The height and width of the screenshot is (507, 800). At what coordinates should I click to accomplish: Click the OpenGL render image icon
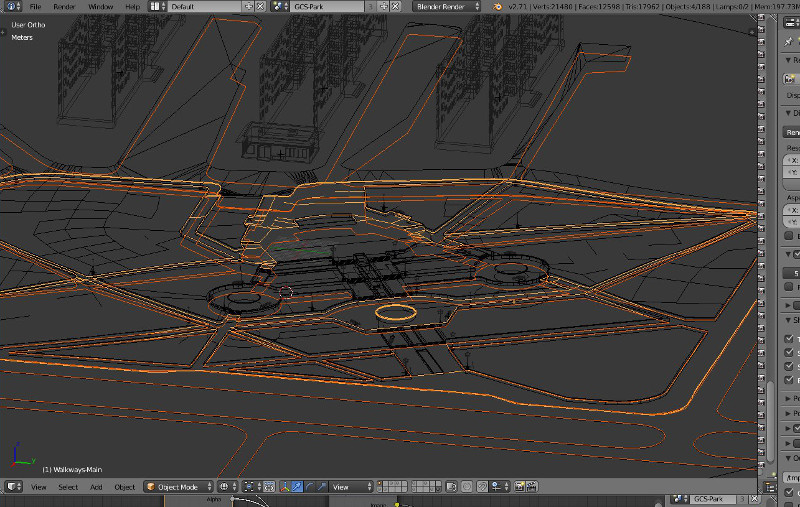pyautogui.click(x=519, y=487)
